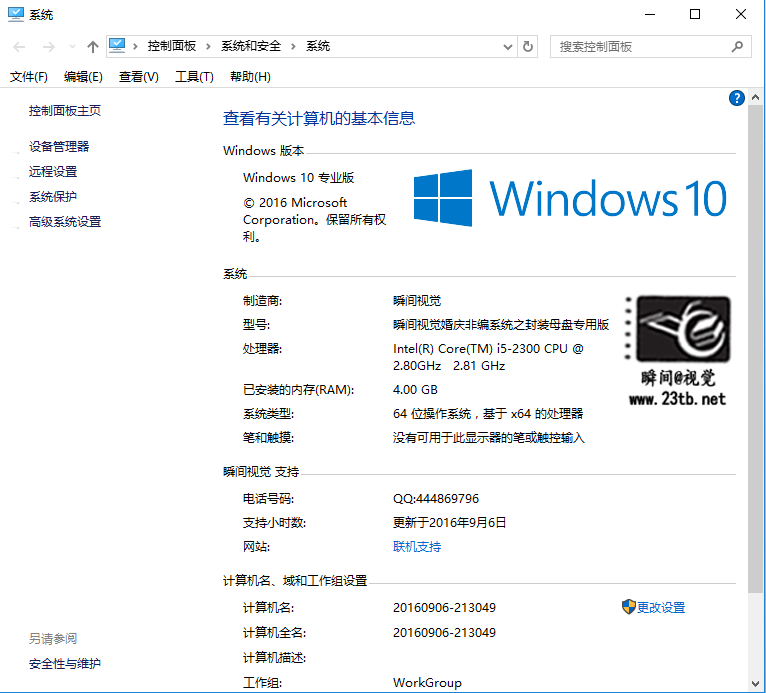This screenshot has height=693, width=766.
Task: Click 更改设置 shield link
Action: click(660, 608)
